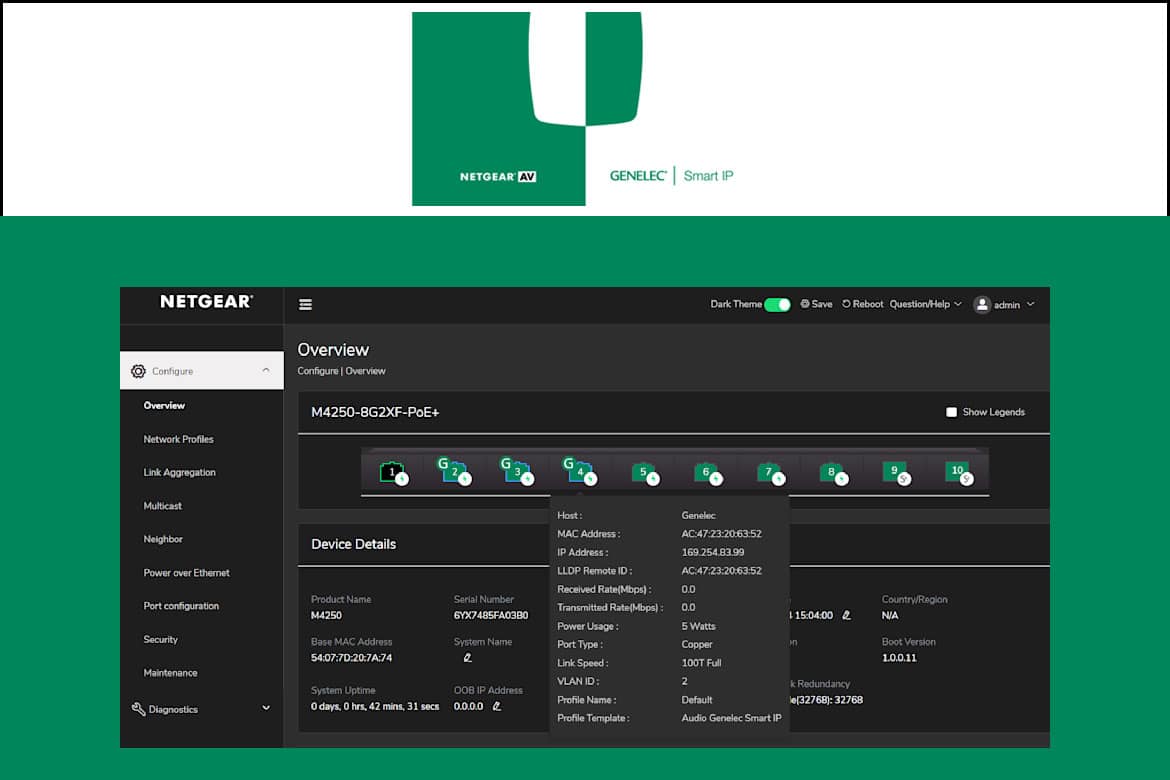Toggle the Dark Theme switch
This screenshot has width=1170, height=780.
pyautogui.click(x=777, y=305)
